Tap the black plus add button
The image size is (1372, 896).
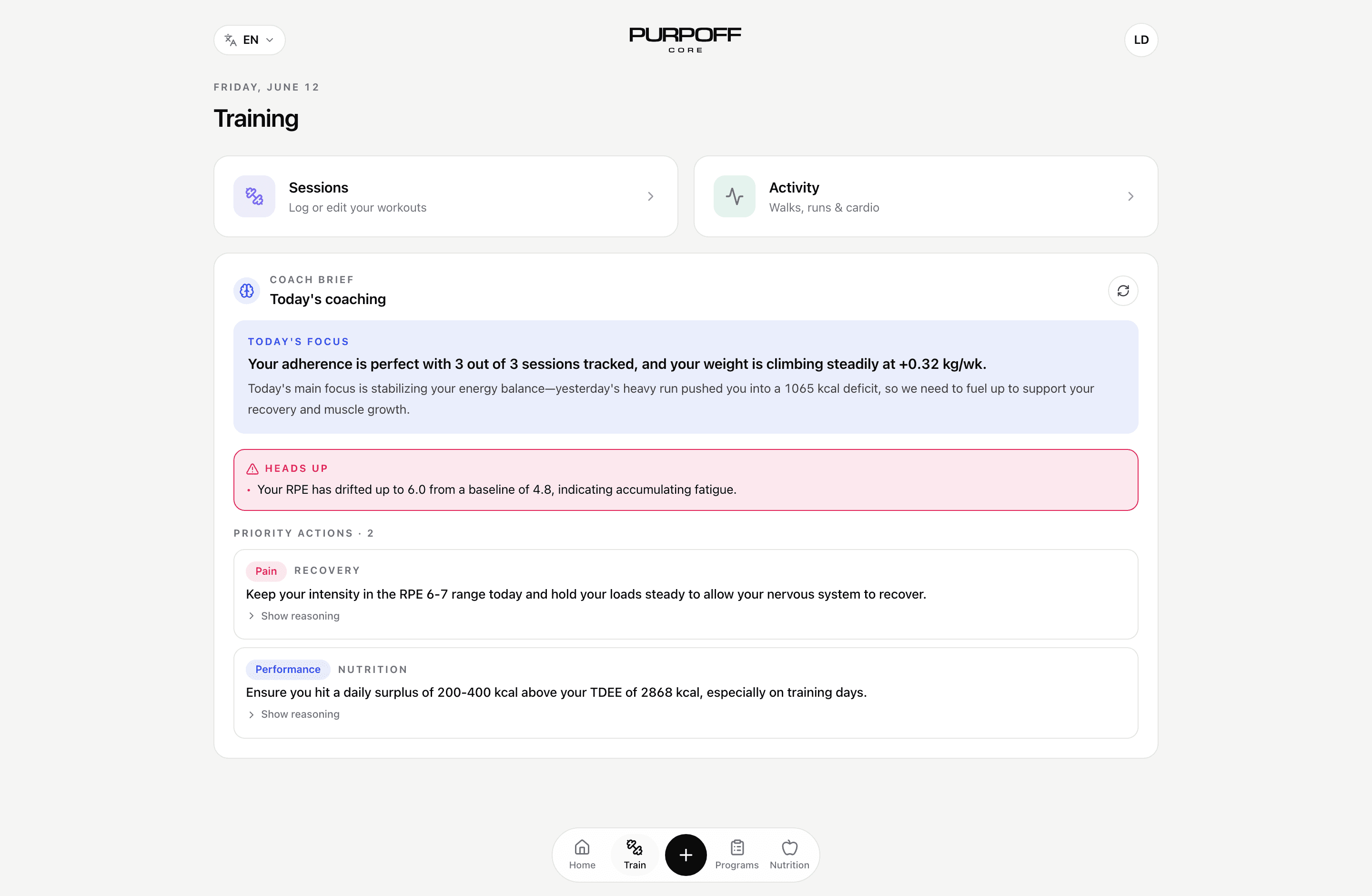[686, 855]
